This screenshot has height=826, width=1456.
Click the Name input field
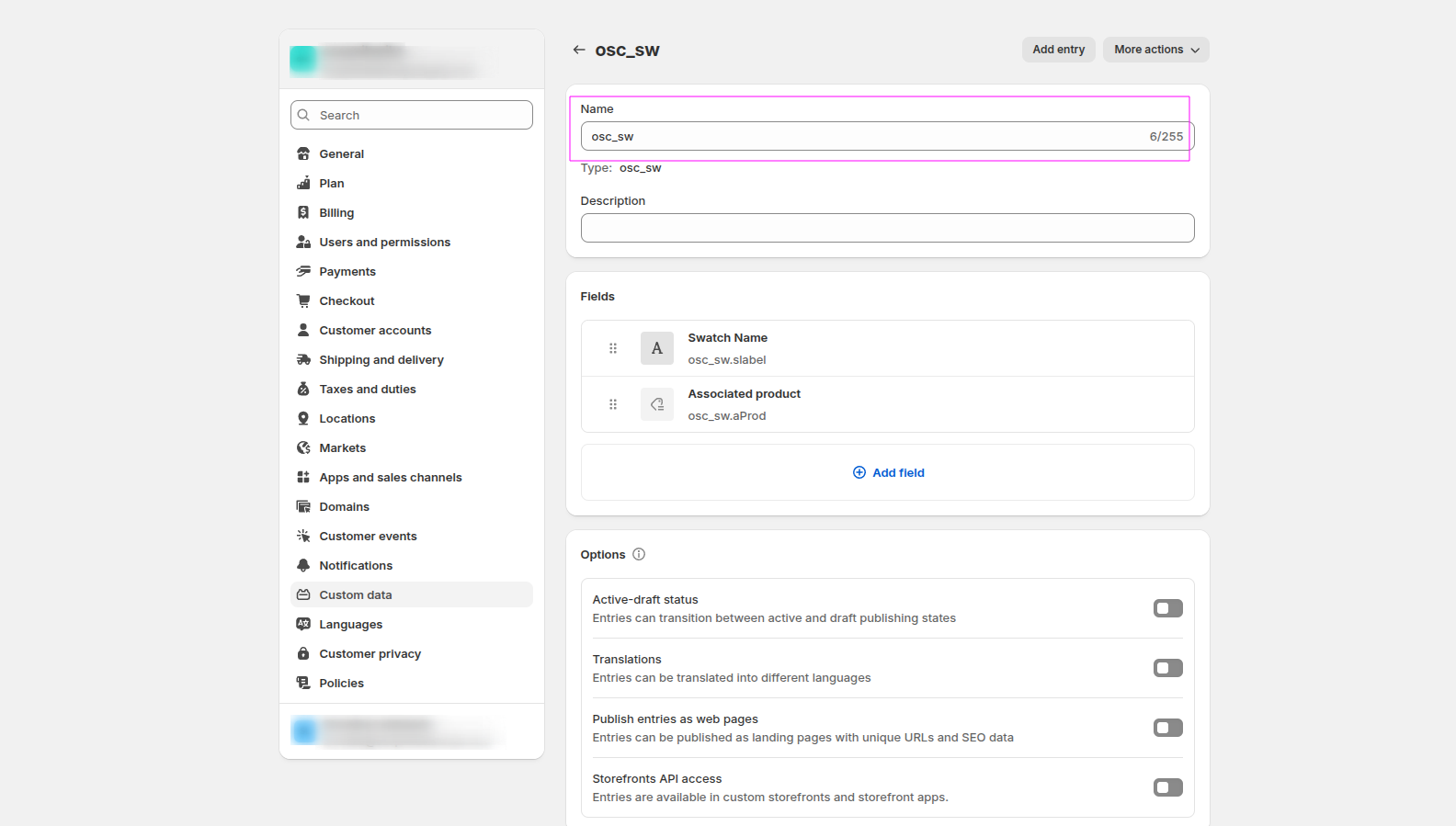click(888, 136)
